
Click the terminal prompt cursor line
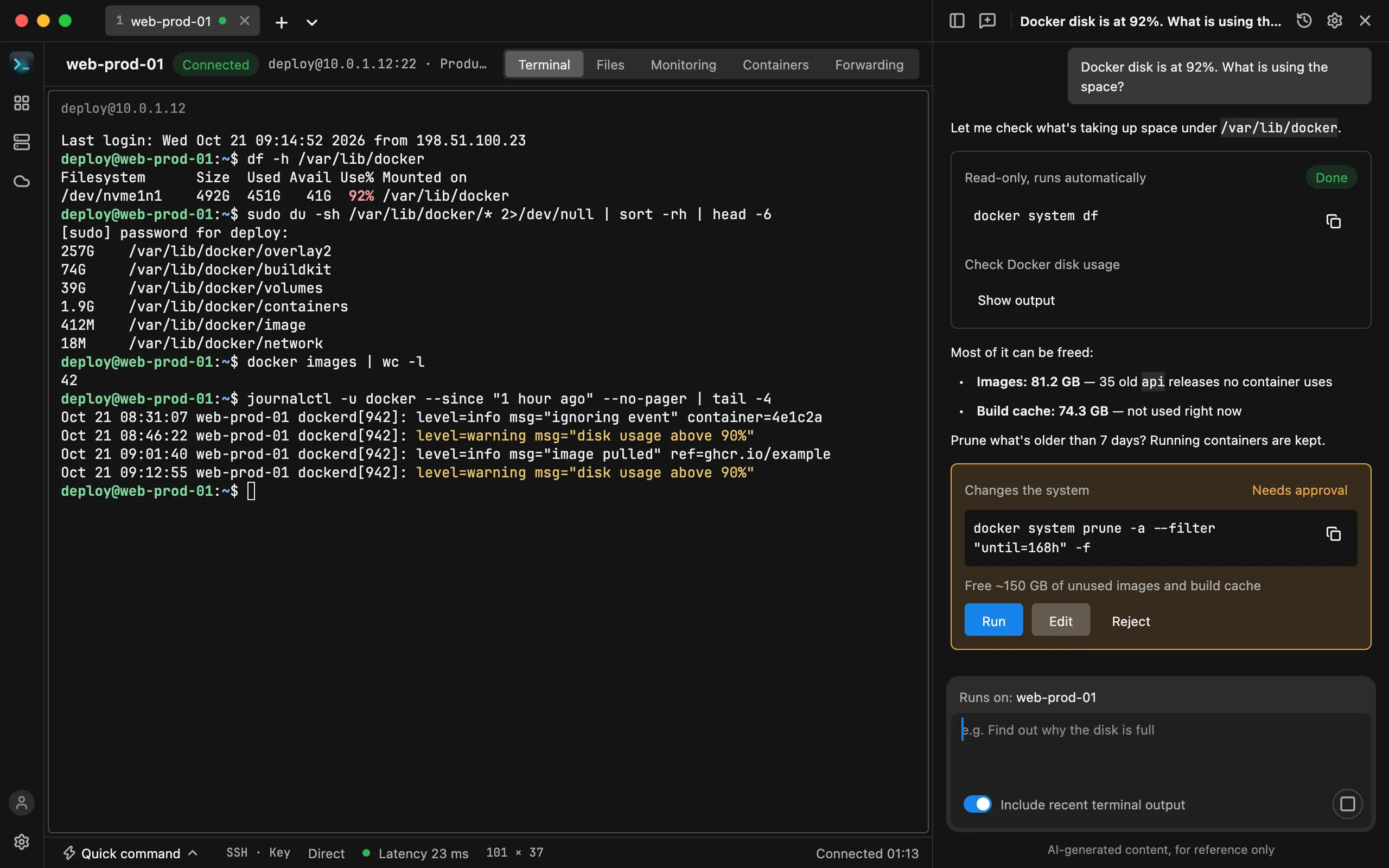pos(158,491)
